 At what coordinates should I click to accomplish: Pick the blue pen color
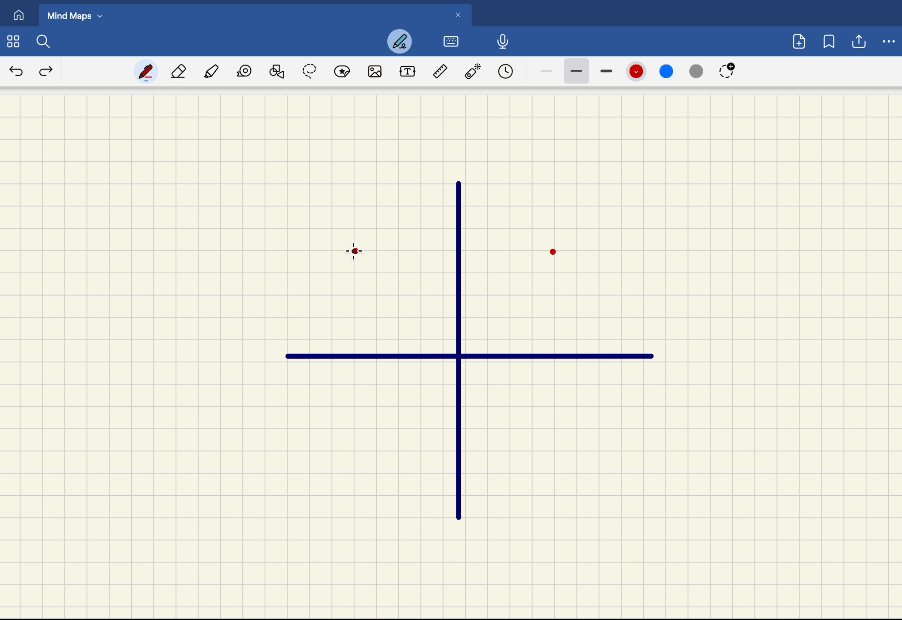click(x=666, y=72)
